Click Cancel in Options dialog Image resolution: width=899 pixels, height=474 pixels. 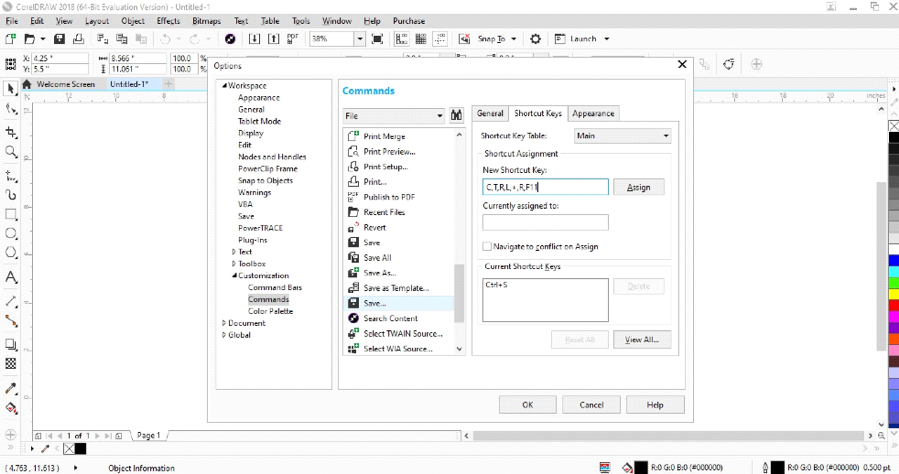point(591,405)
